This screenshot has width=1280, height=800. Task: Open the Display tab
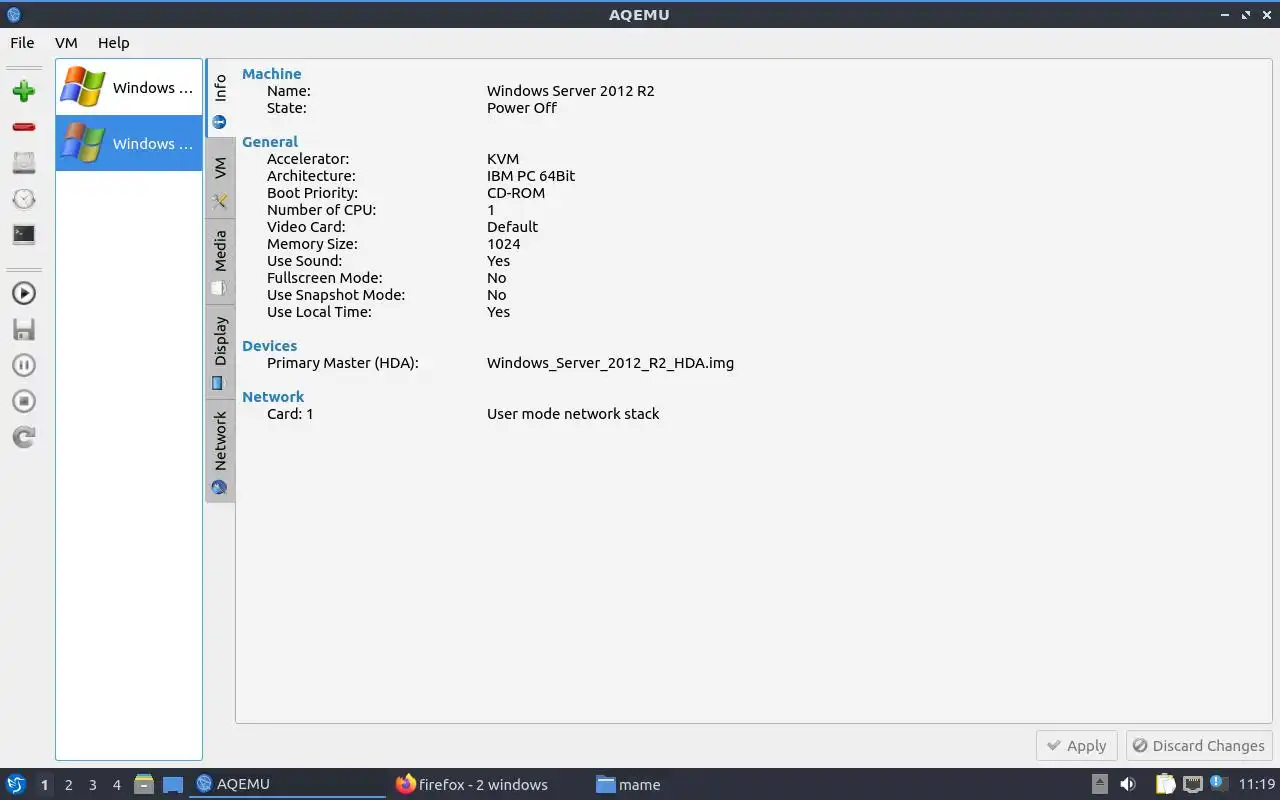tap(220, 352)
